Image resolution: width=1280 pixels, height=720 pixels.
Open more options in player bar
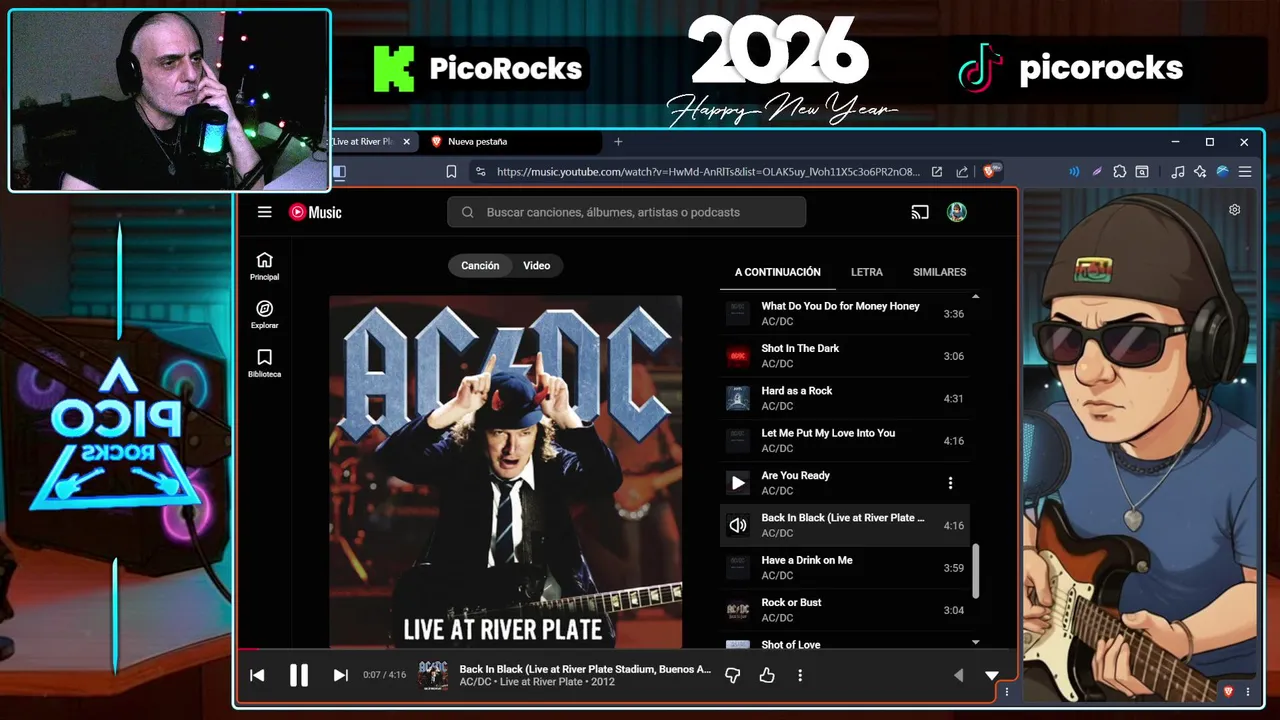click(x=800, y=675)
